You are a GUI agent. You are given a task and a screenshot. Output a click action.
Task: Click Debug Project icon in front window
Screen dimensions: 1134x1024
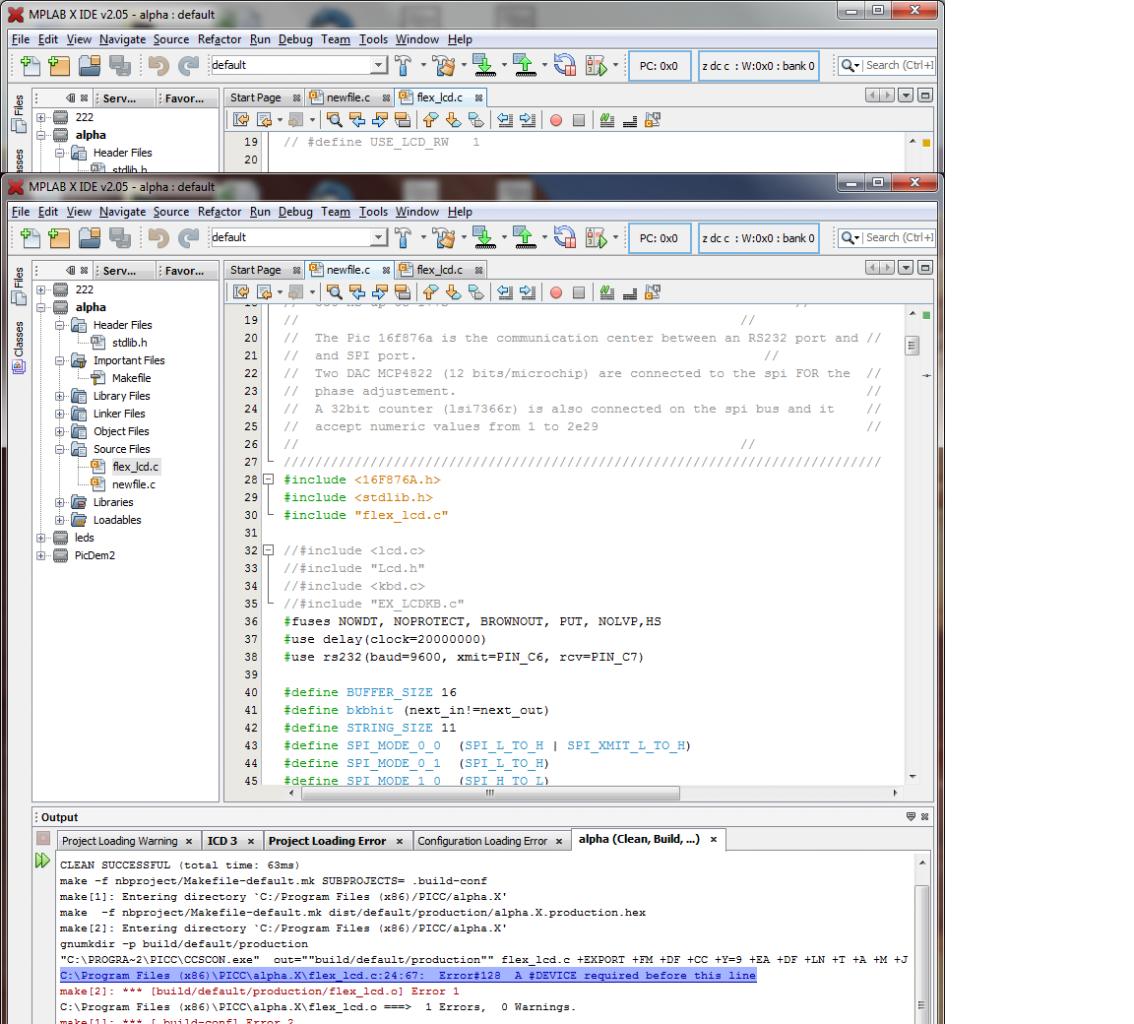(596, 237)
